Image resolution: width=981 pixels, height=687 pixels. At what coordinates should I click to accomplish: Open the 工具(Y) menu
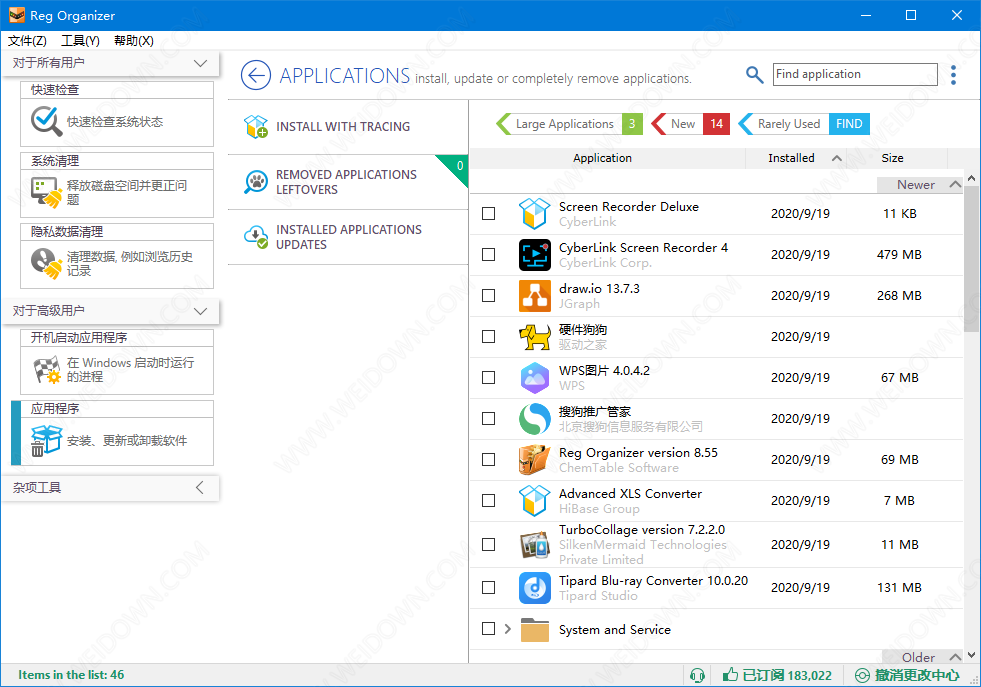[x=80, y=41]
